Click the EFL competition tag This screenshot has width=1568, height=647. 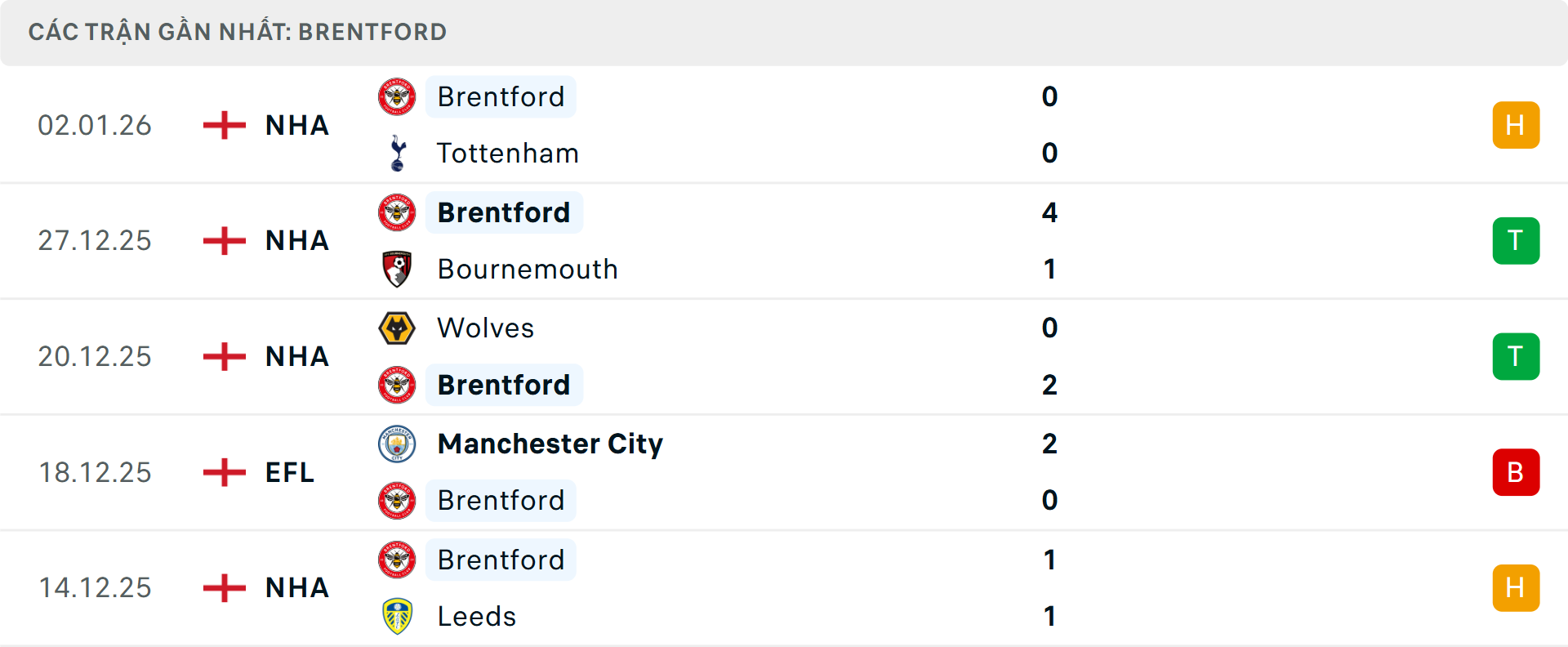click(288, 472)
